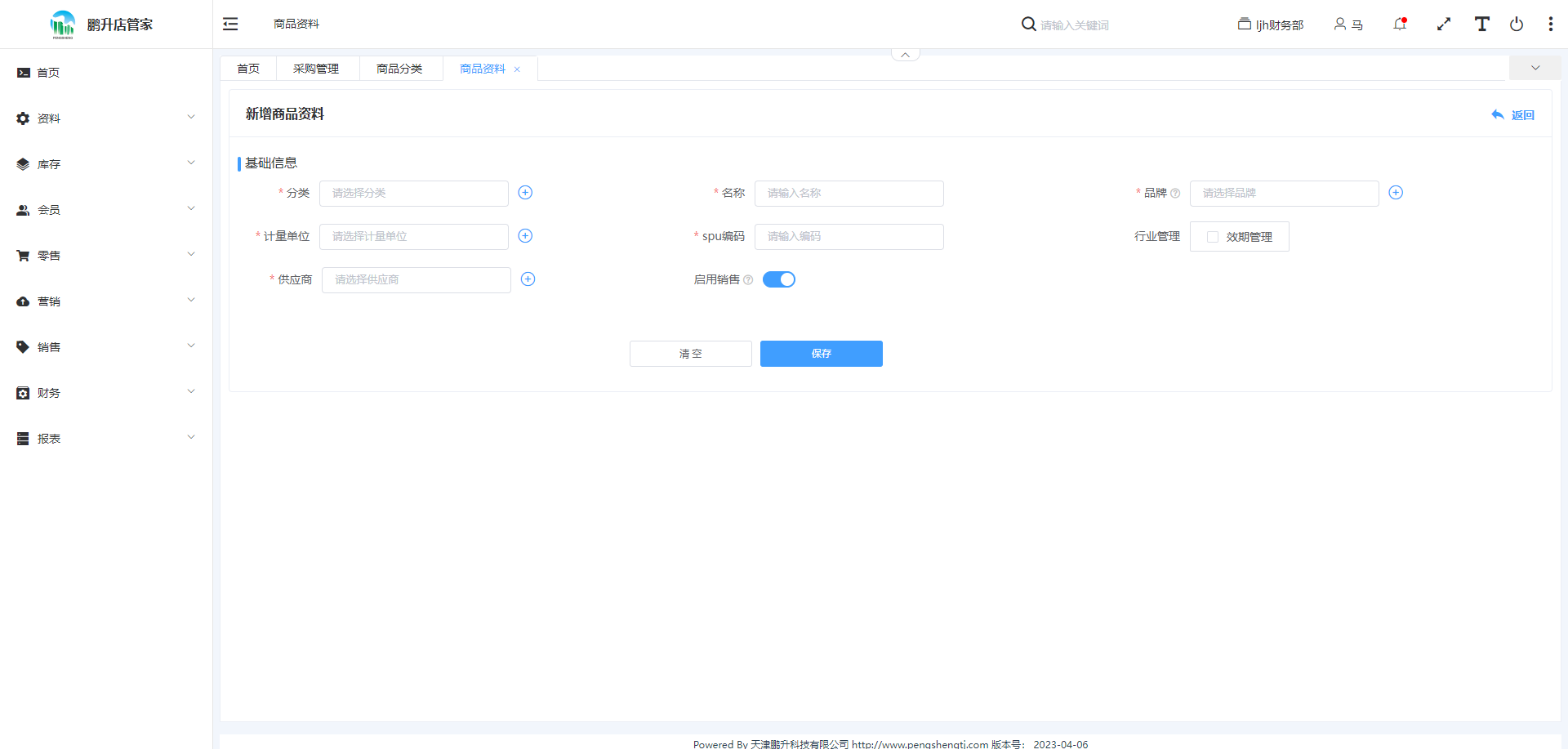Open the notifications bell icon

click(1400, 25)
